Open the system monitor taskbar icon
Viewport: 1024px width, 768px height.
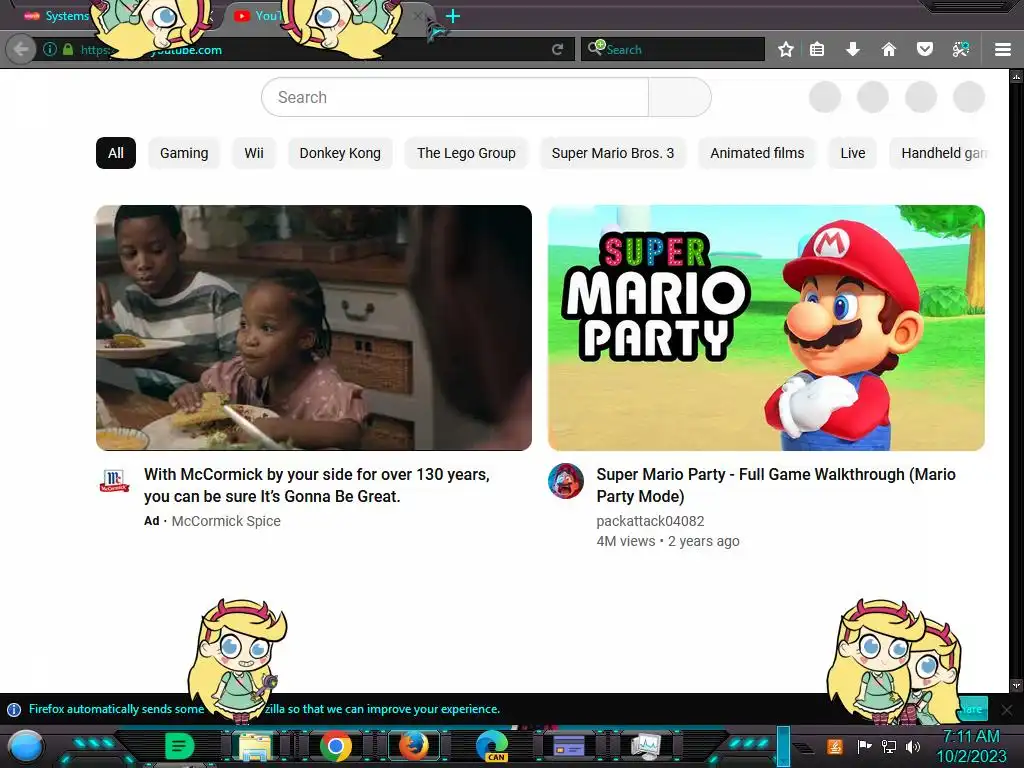tap(646, 746)
